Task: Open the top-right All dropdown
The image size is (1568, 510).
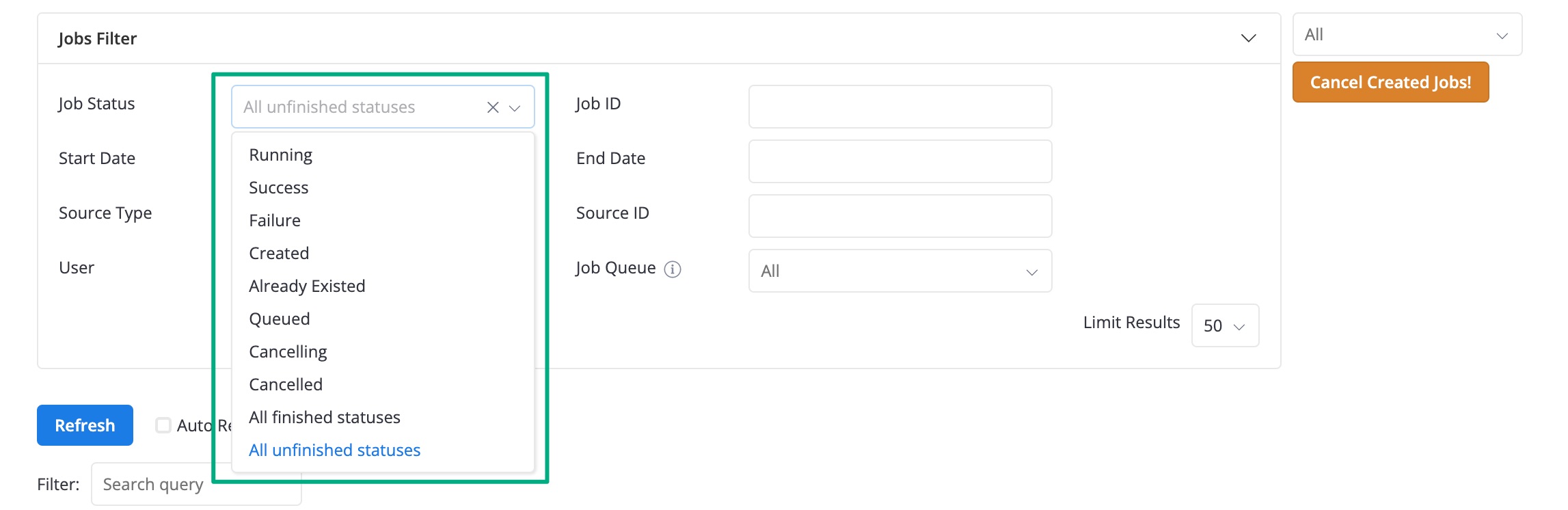Action: point(1407,34)
